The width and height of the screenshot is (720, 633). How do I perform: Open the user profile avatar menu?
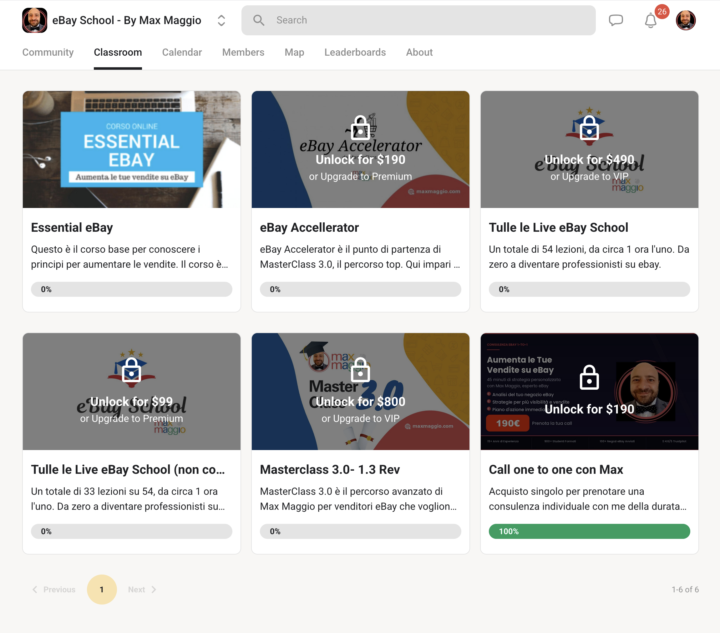tap(686, 20)
